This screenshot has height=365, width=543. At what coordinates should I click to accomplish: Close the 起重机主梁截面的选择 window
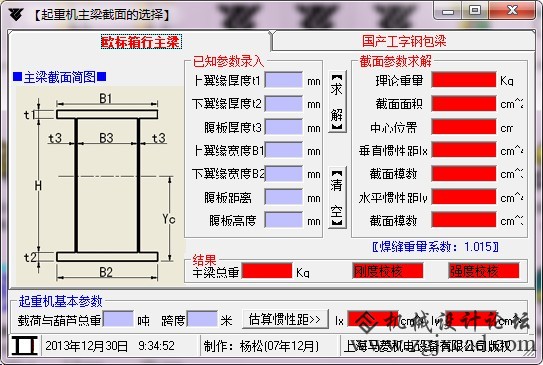tap(512, 11)
